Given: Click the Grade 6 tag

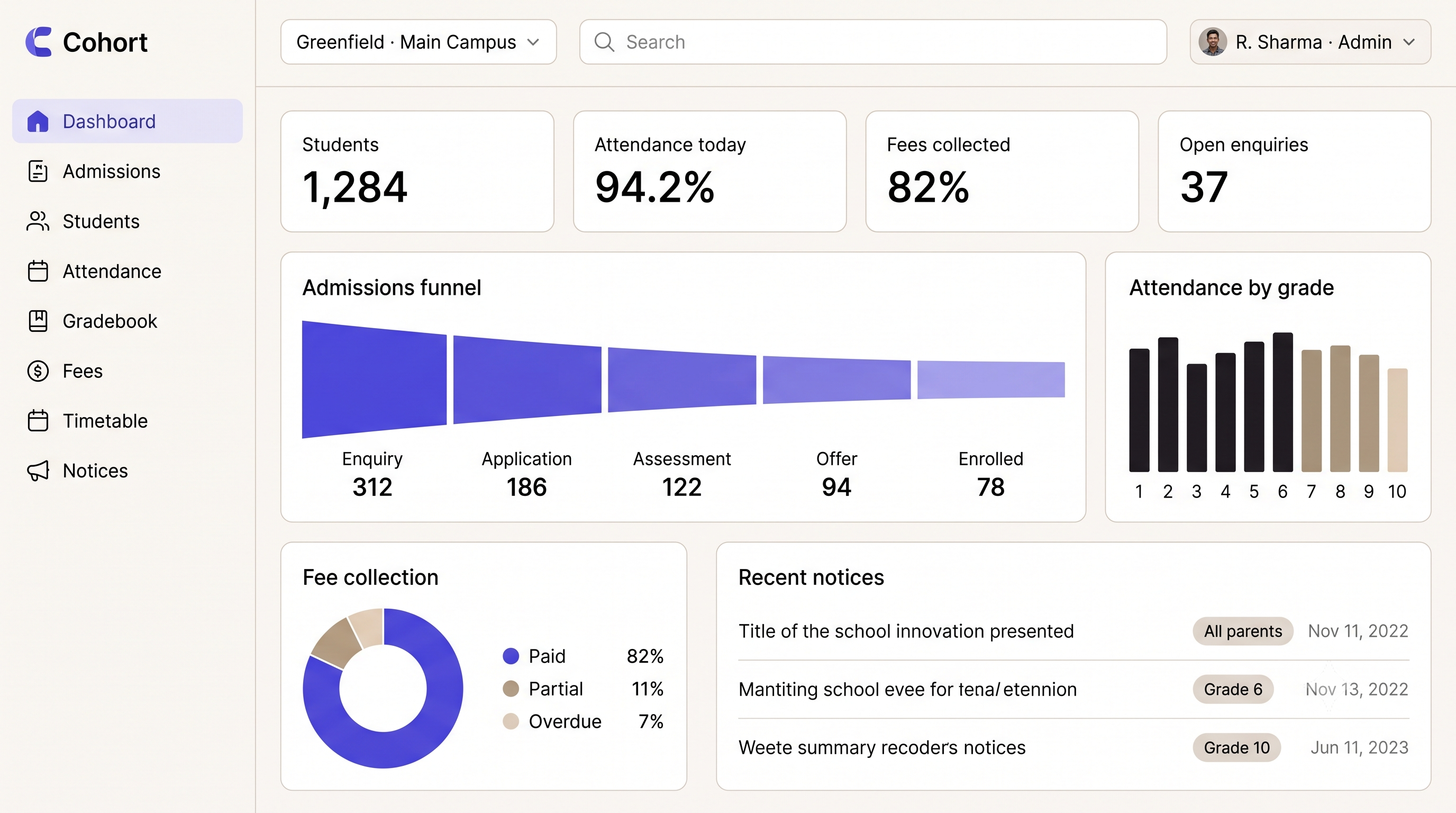Looking at the screenshot, I should 1233,689.
